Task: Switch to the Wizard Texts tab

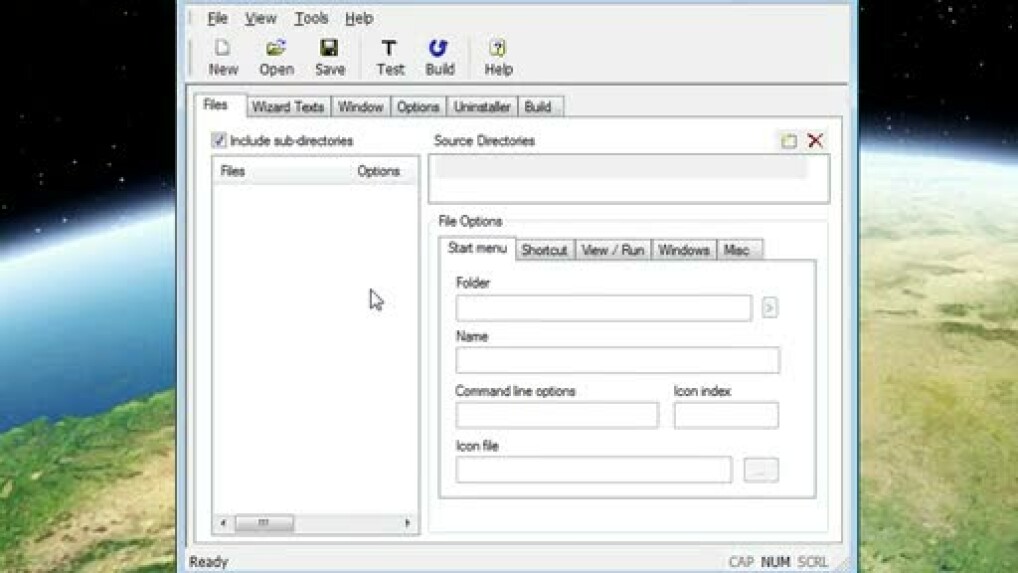Action: click(287, 107)
